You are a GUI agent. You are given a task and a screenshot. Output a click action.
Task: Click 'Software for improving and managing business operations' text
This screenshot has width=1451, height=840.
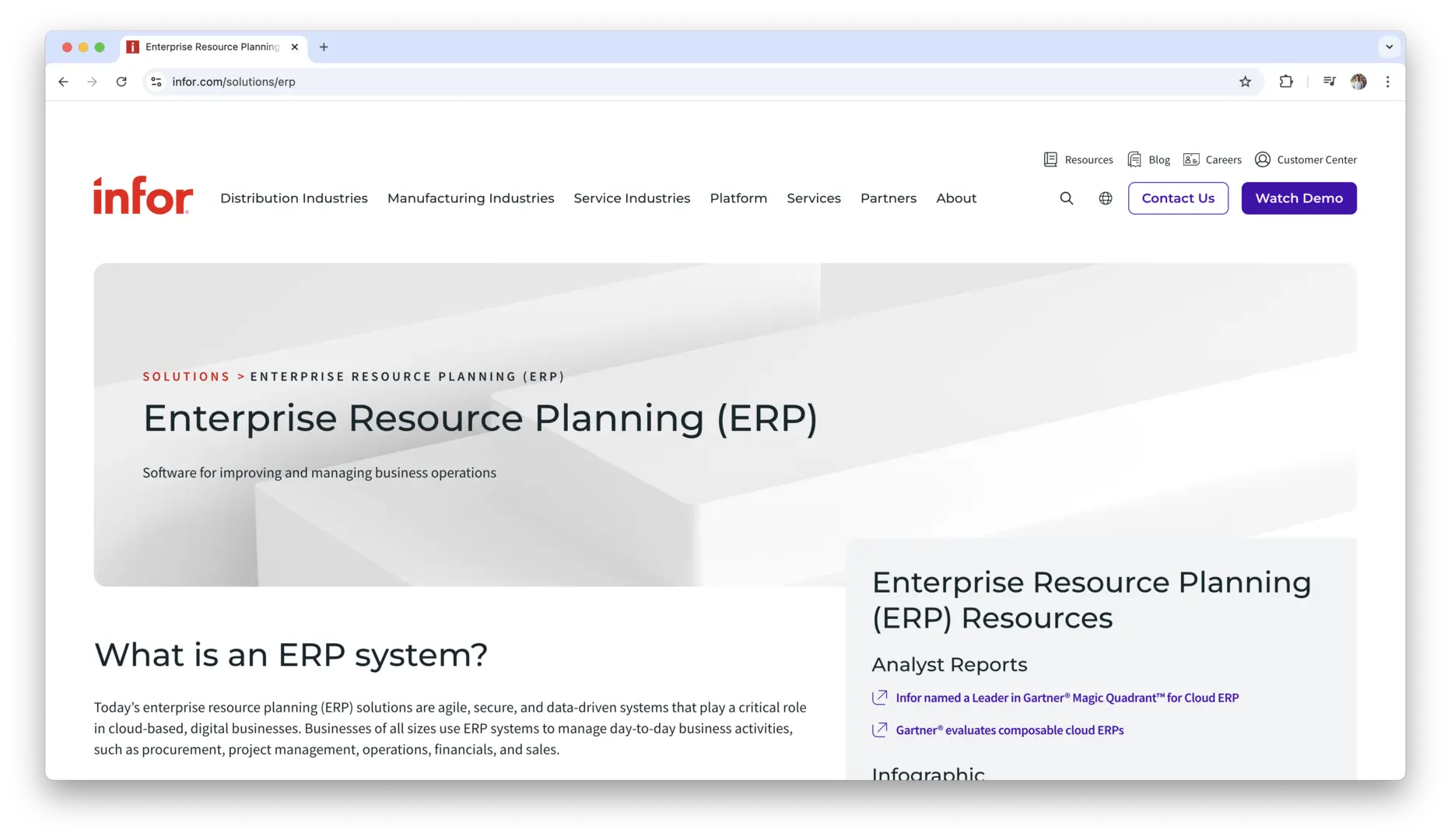(x=319, y=472)
